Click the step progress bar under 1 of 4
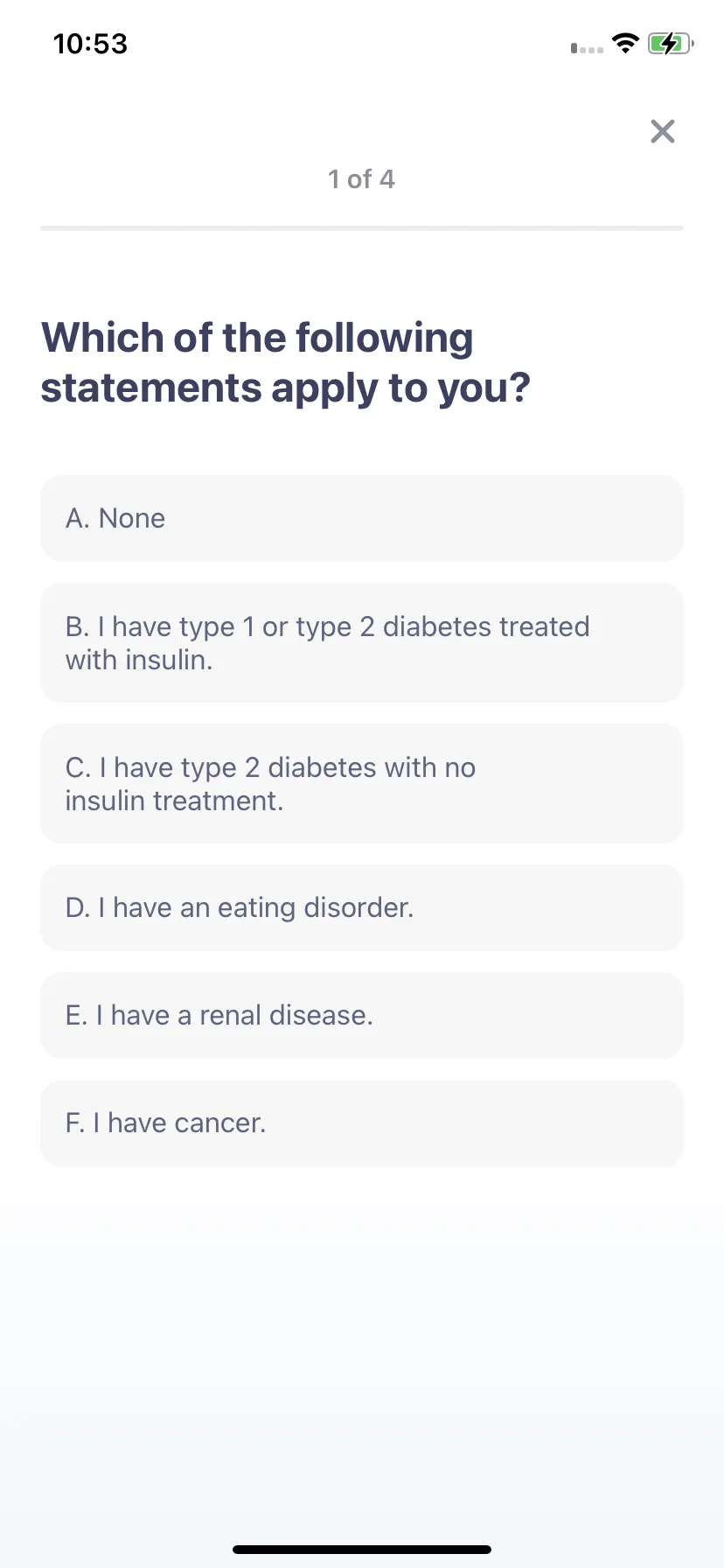 (x=362, y=228)
